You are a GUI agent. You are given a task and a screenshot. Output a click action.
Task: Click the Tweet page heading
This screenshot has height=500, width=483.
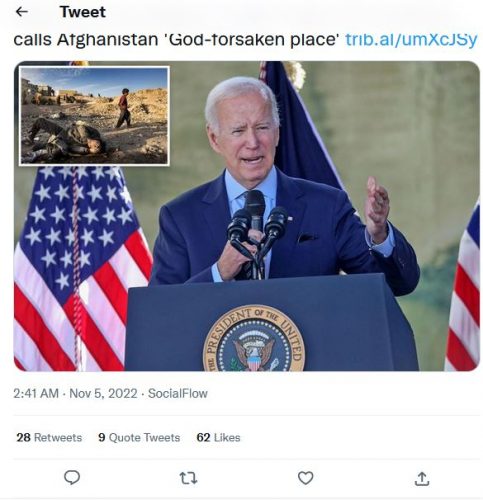[83, 12]
